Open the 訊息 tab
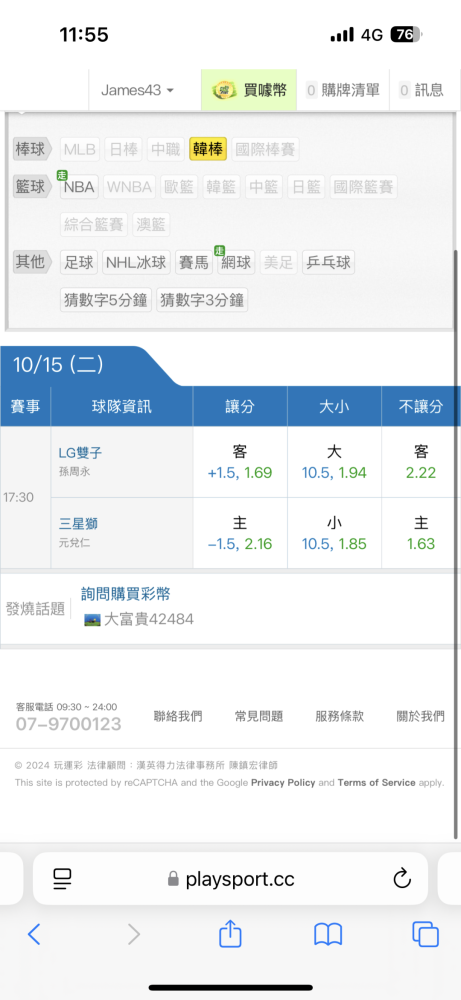This screenshot has width=461, height=1000. point(421,90)
